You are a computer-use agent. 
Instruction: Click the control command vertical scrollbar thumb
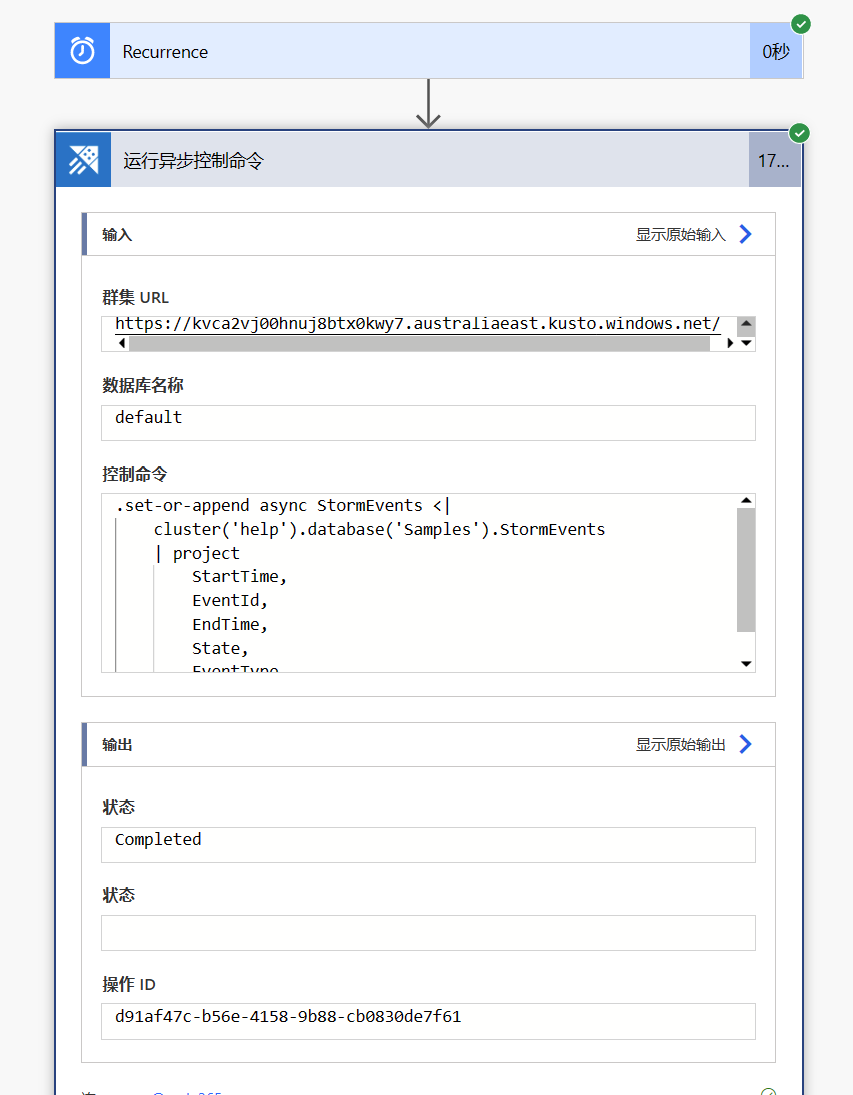click(746, 570)
